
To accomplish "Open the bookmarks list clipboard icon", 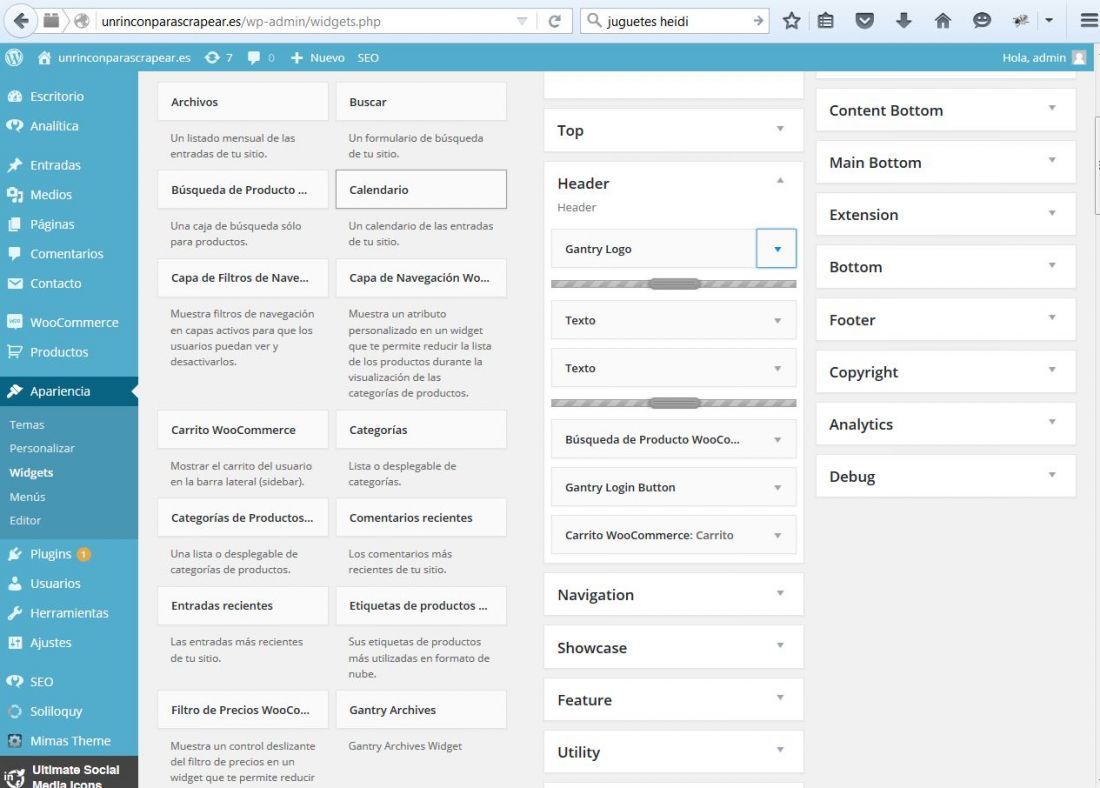I will 826,21.
